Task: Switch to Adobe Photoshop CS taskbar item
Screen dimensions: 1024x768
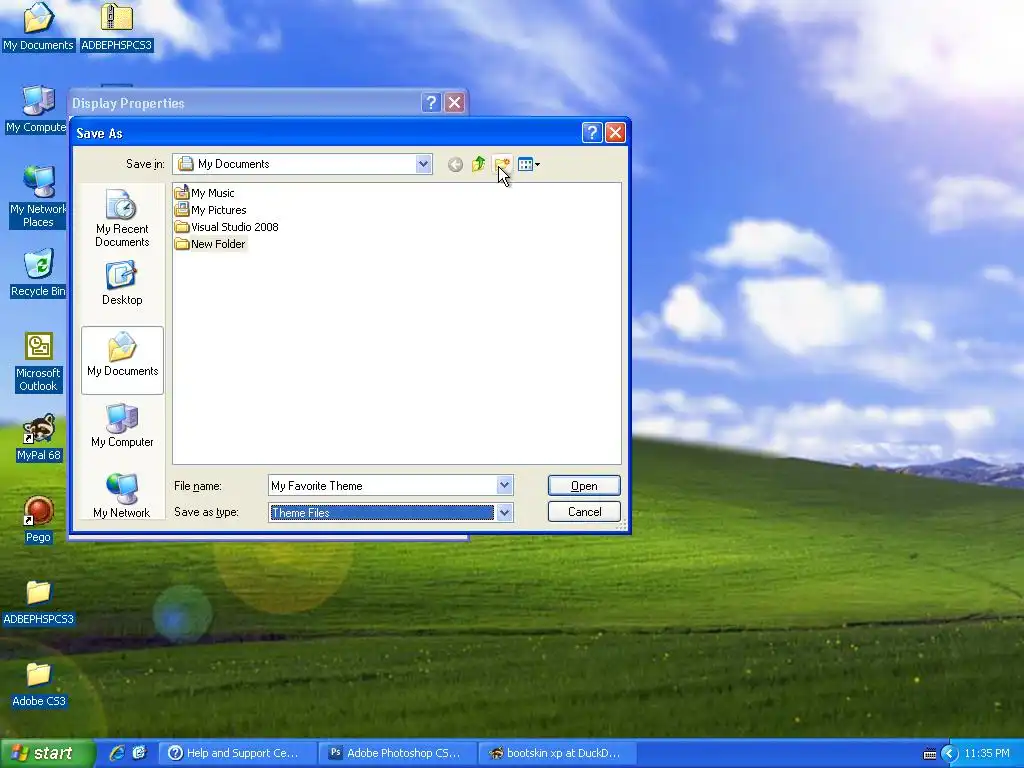Action: [398, 753]
